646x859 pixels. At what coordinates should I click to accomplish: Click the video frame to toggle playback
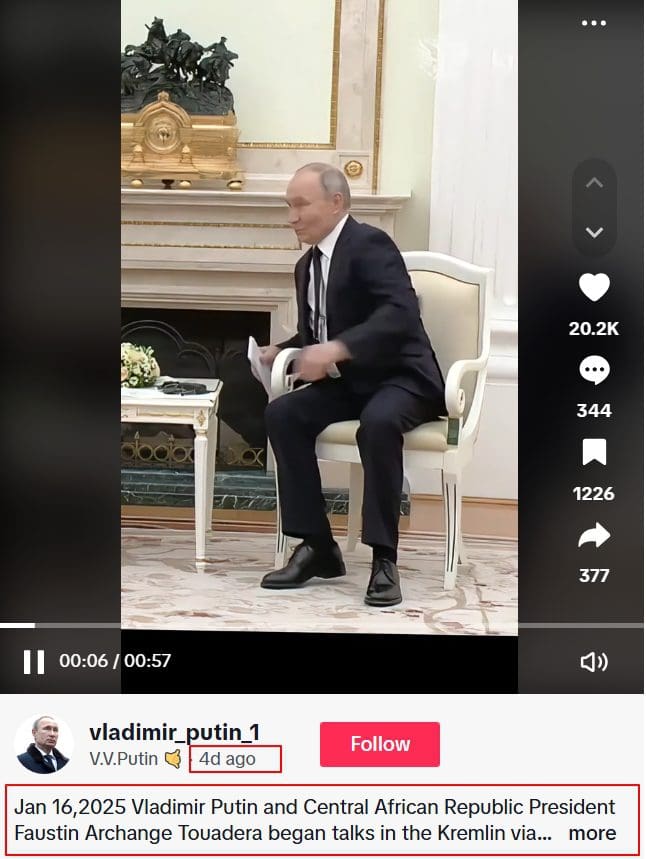click(319, 318)
